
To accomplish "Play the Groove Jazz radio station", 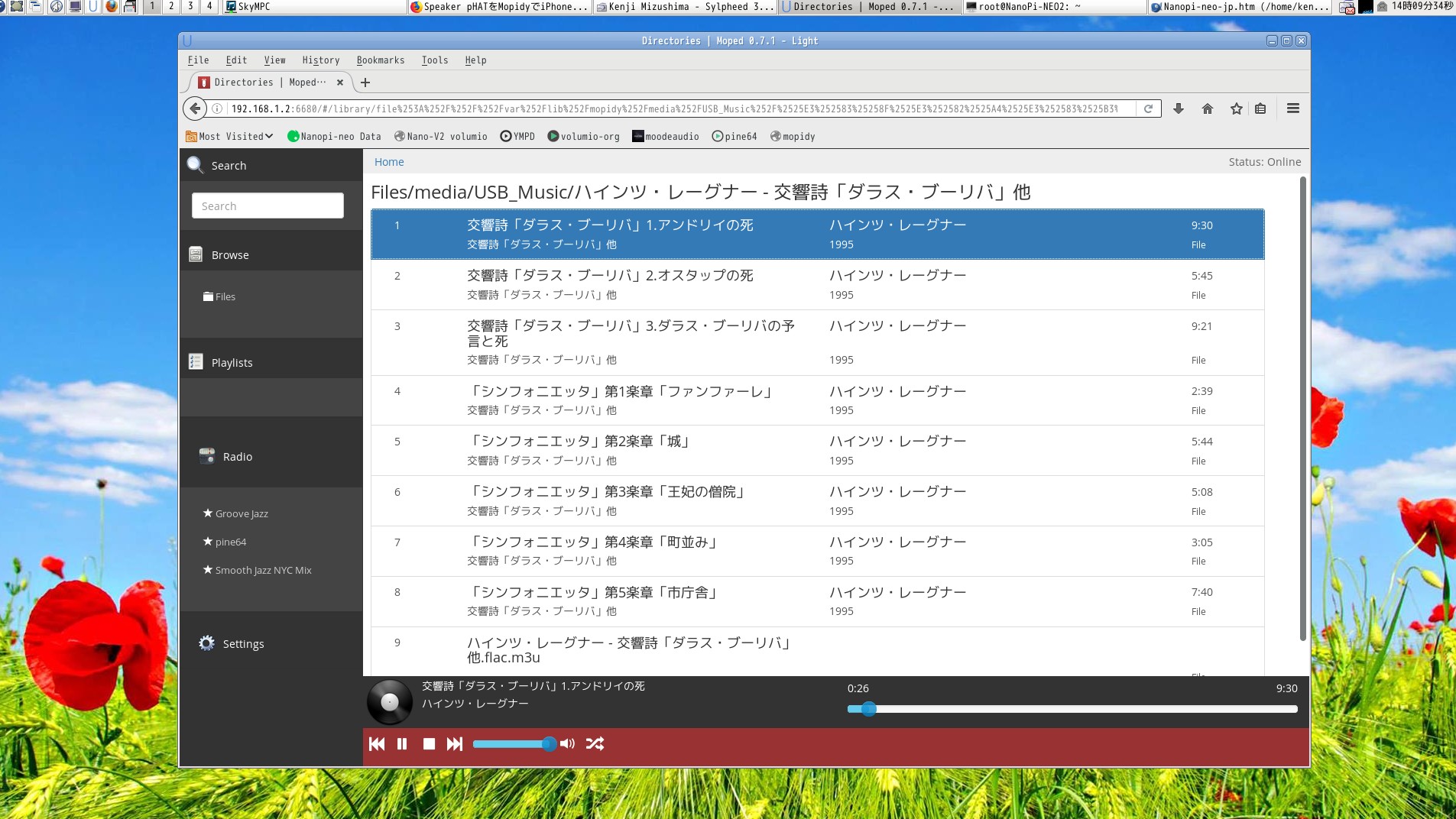I will pyautogui.click(x=242, y=514).
